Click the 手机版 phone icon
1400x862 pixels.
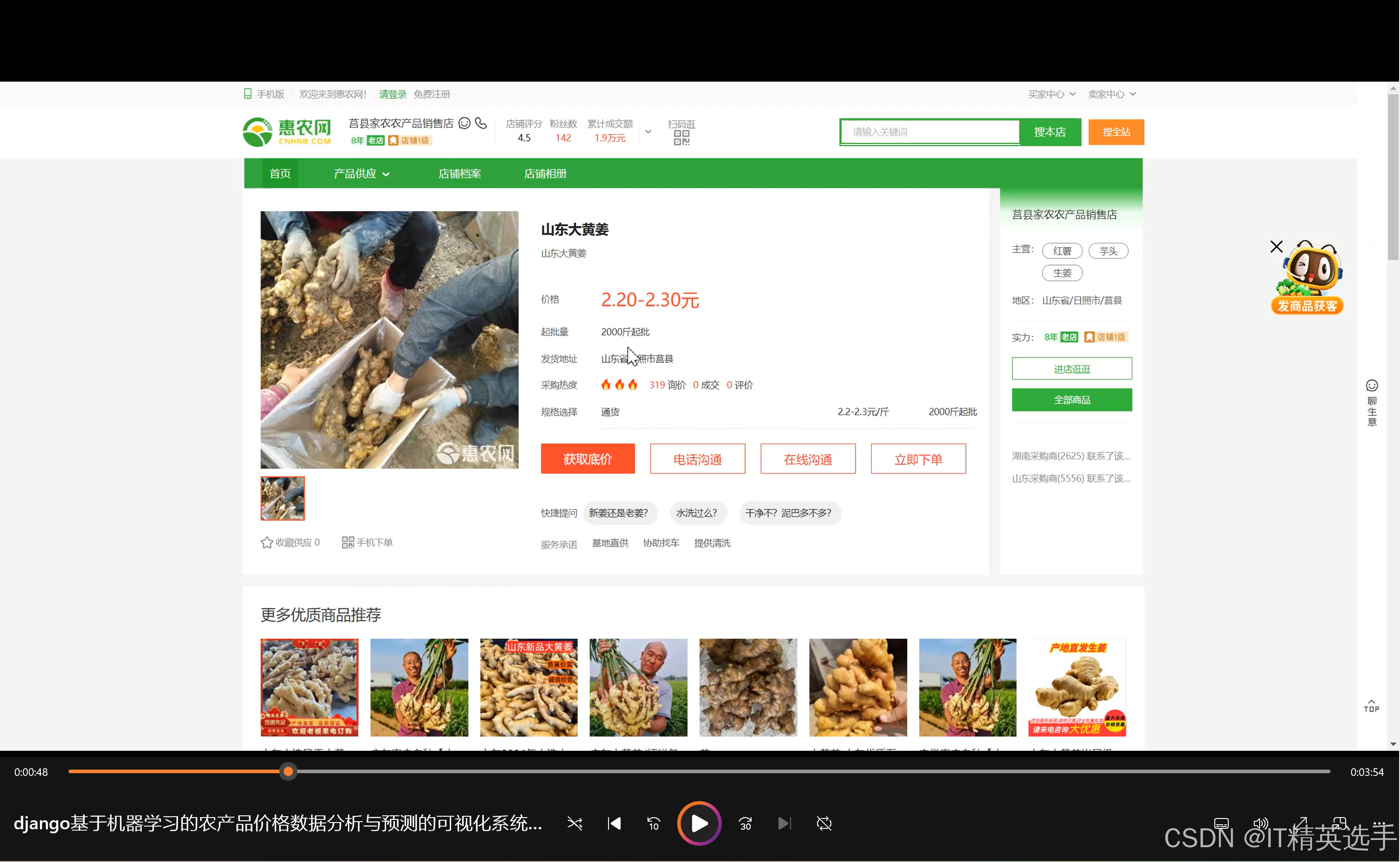248,94
